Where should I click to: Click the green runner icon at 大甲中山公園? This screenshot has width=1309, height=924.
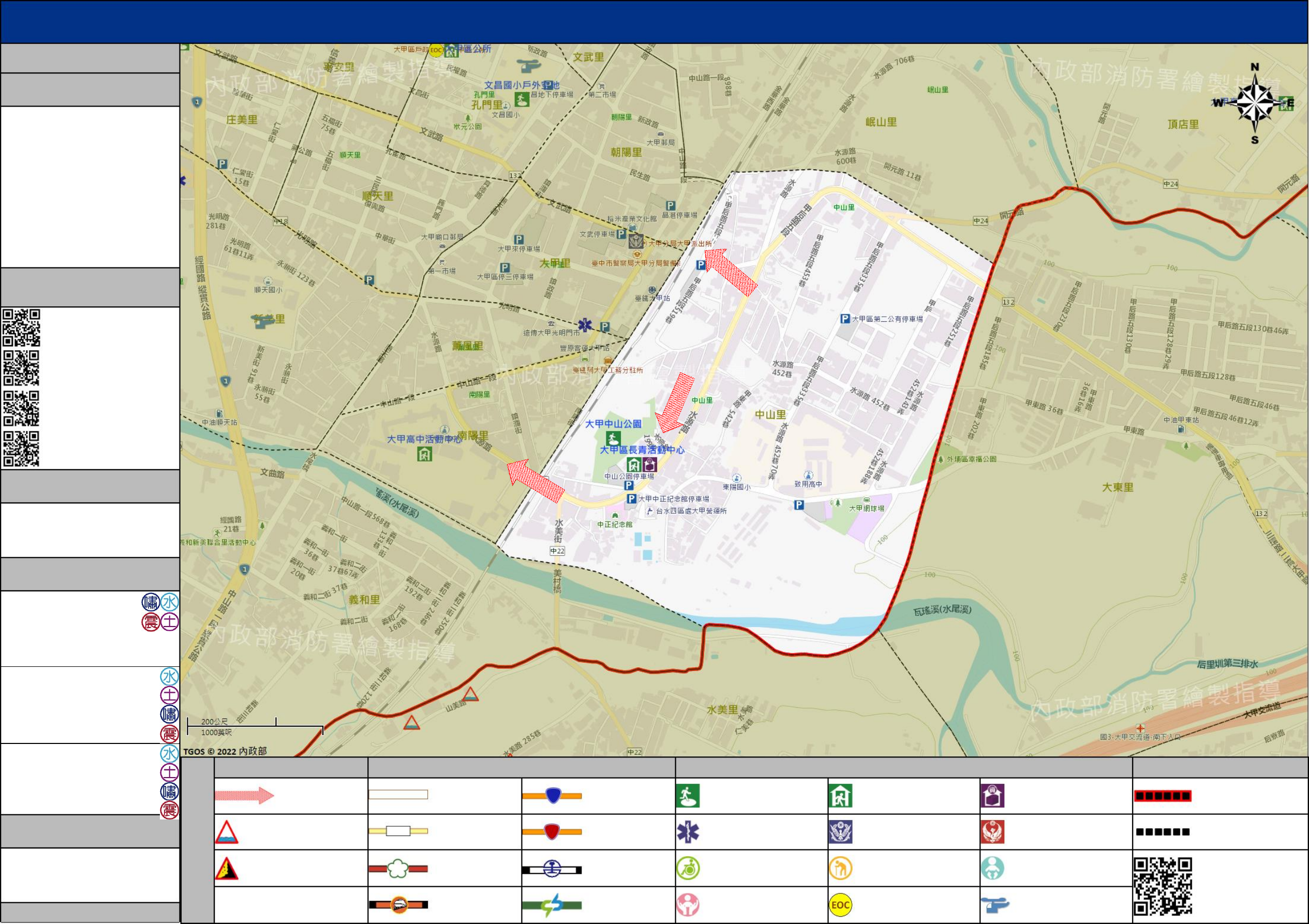click(x=613, y=439)
